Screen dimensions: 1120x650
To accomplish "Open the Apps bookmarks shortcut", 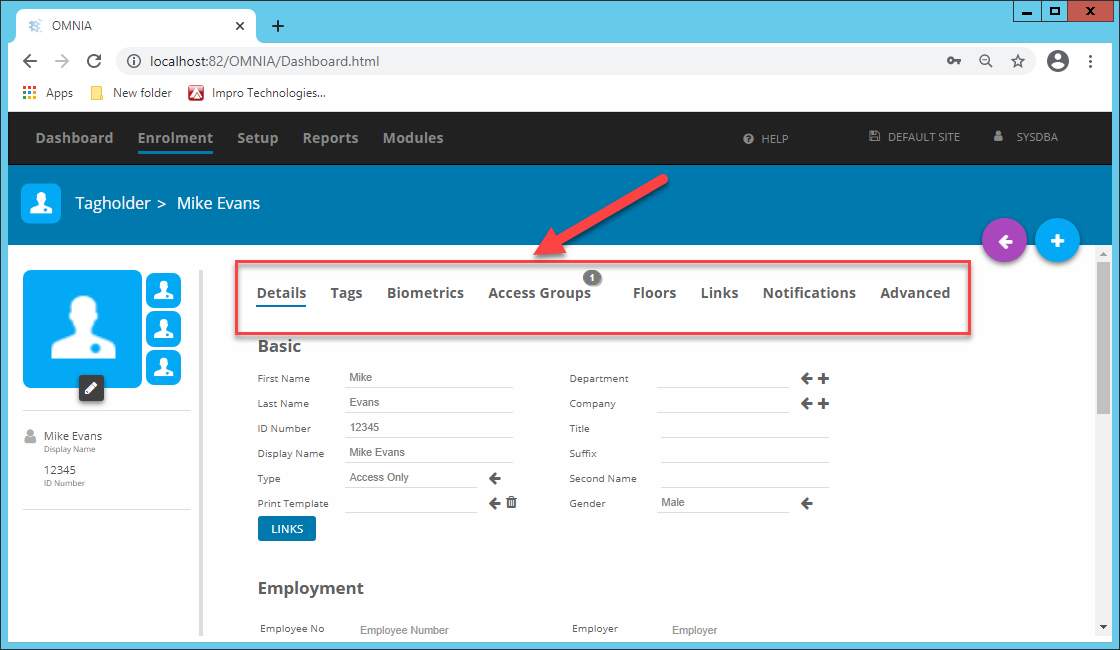I will (48, 93).
